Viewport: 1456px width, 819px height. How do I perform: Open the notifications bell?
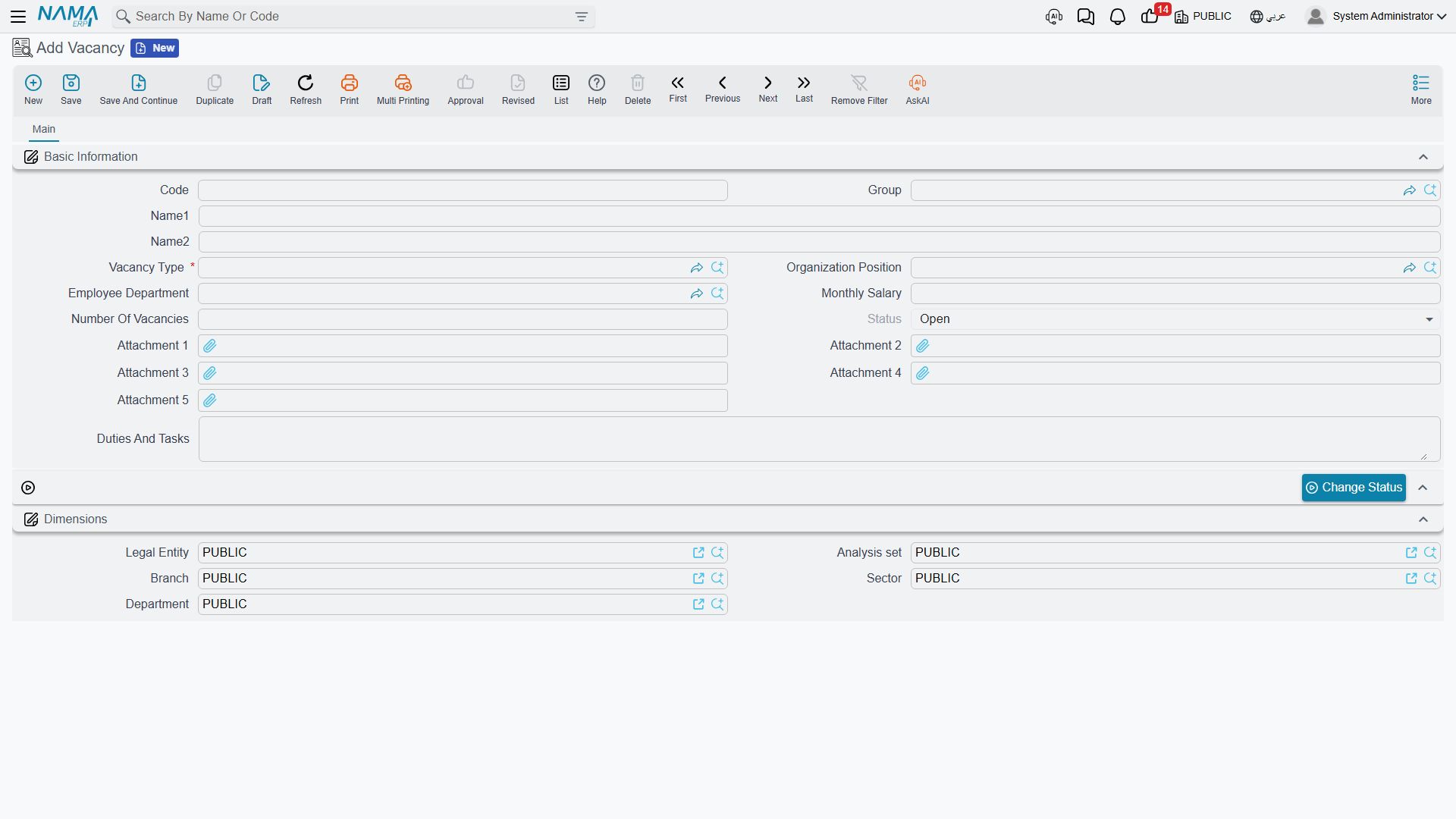[1117, 17]
